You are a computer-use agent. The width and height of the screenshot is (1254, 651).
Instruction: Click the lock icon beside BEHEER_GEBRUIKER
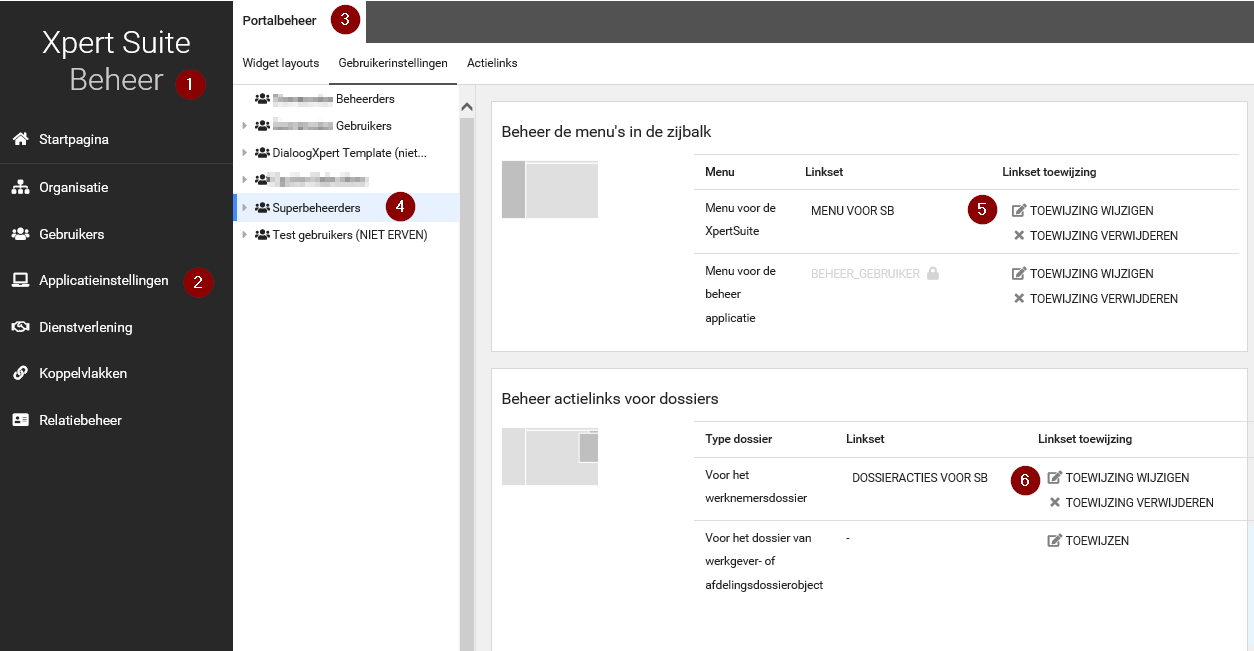[932, 273]
